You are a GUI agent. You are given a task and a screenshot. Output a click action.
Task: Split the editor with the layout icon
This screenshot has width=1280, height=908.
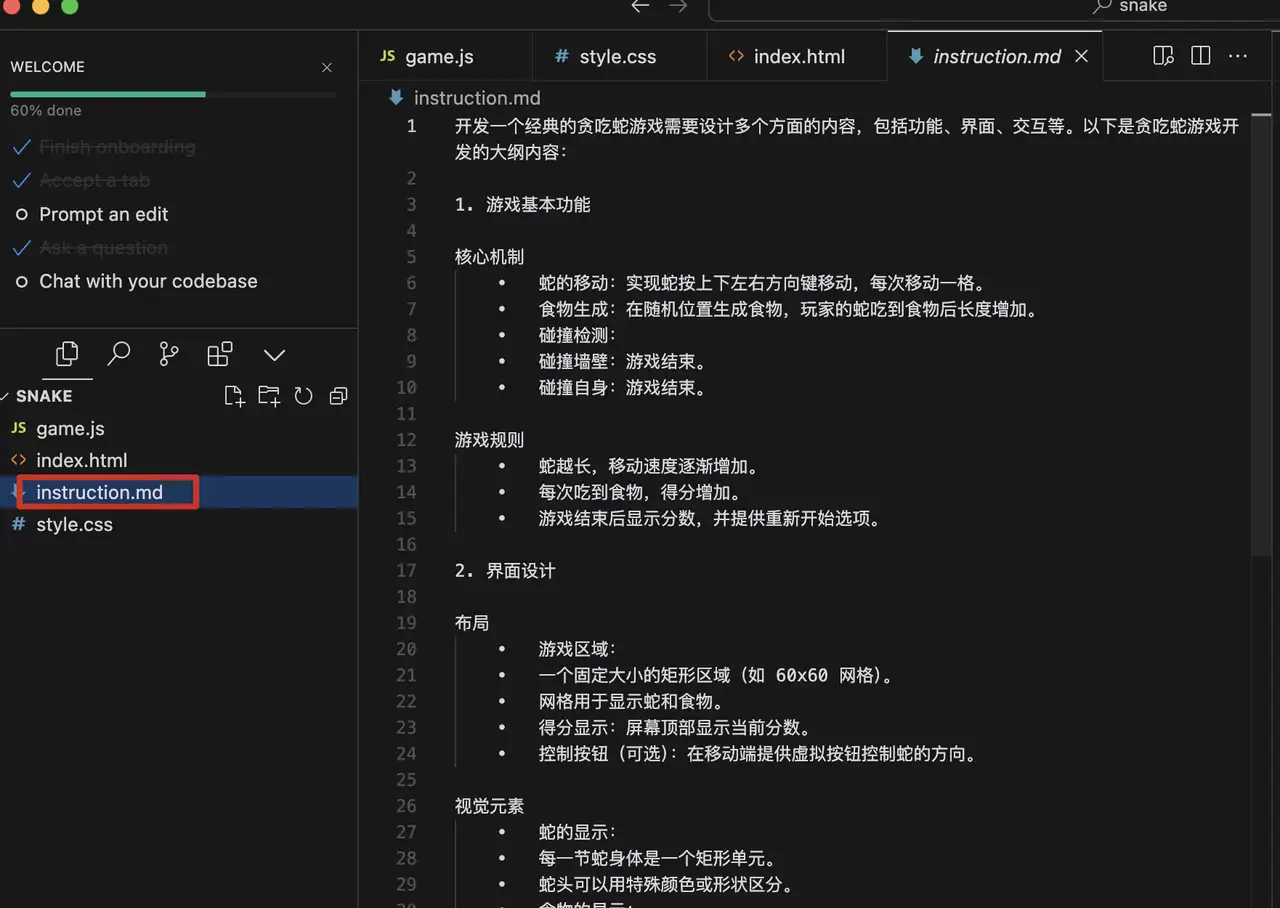click(x=1200, y=56)
